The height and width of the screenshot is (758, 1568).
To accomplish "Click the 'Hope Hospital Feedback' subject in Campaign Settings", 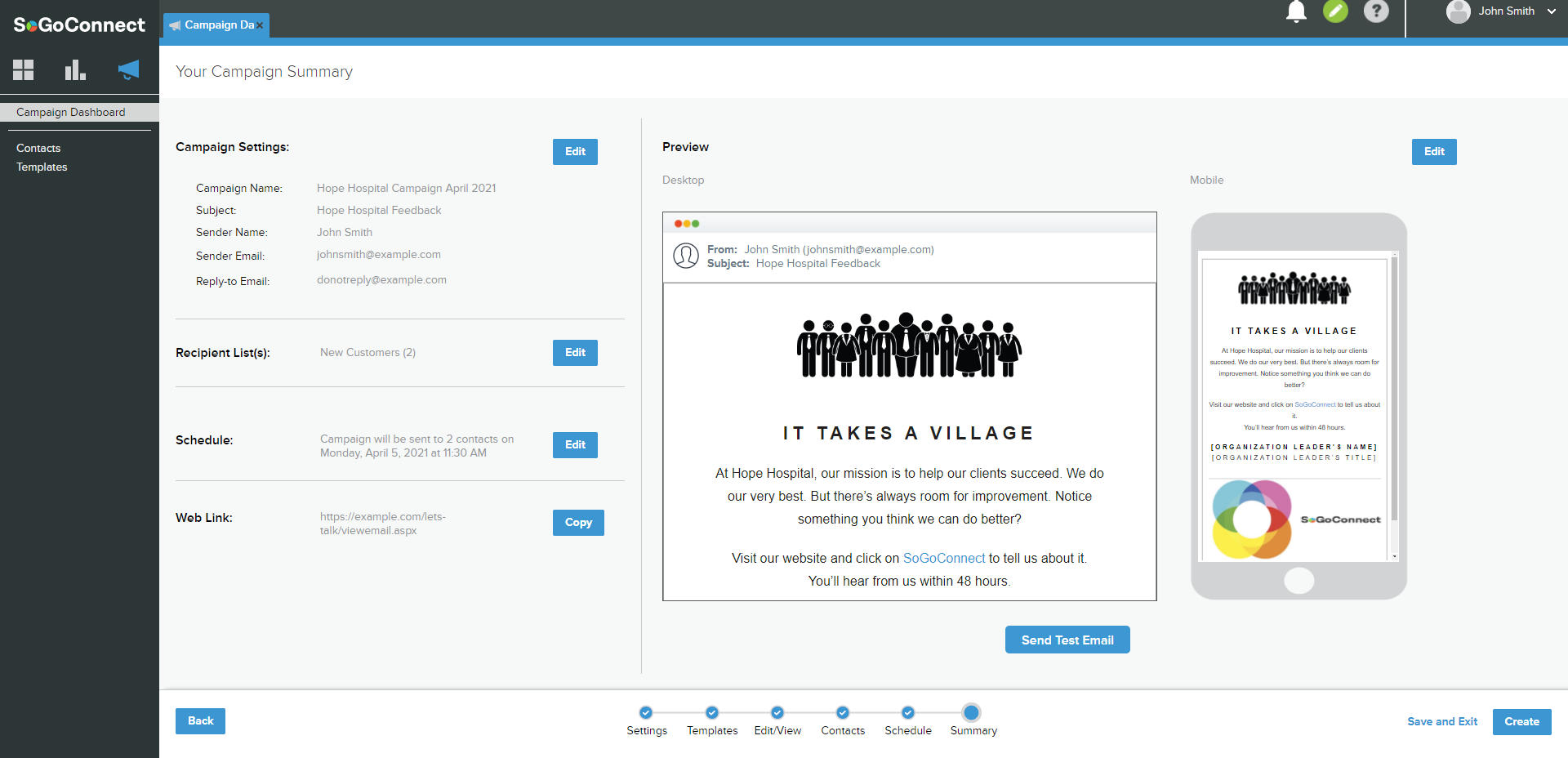I will [x=379, y=210].
